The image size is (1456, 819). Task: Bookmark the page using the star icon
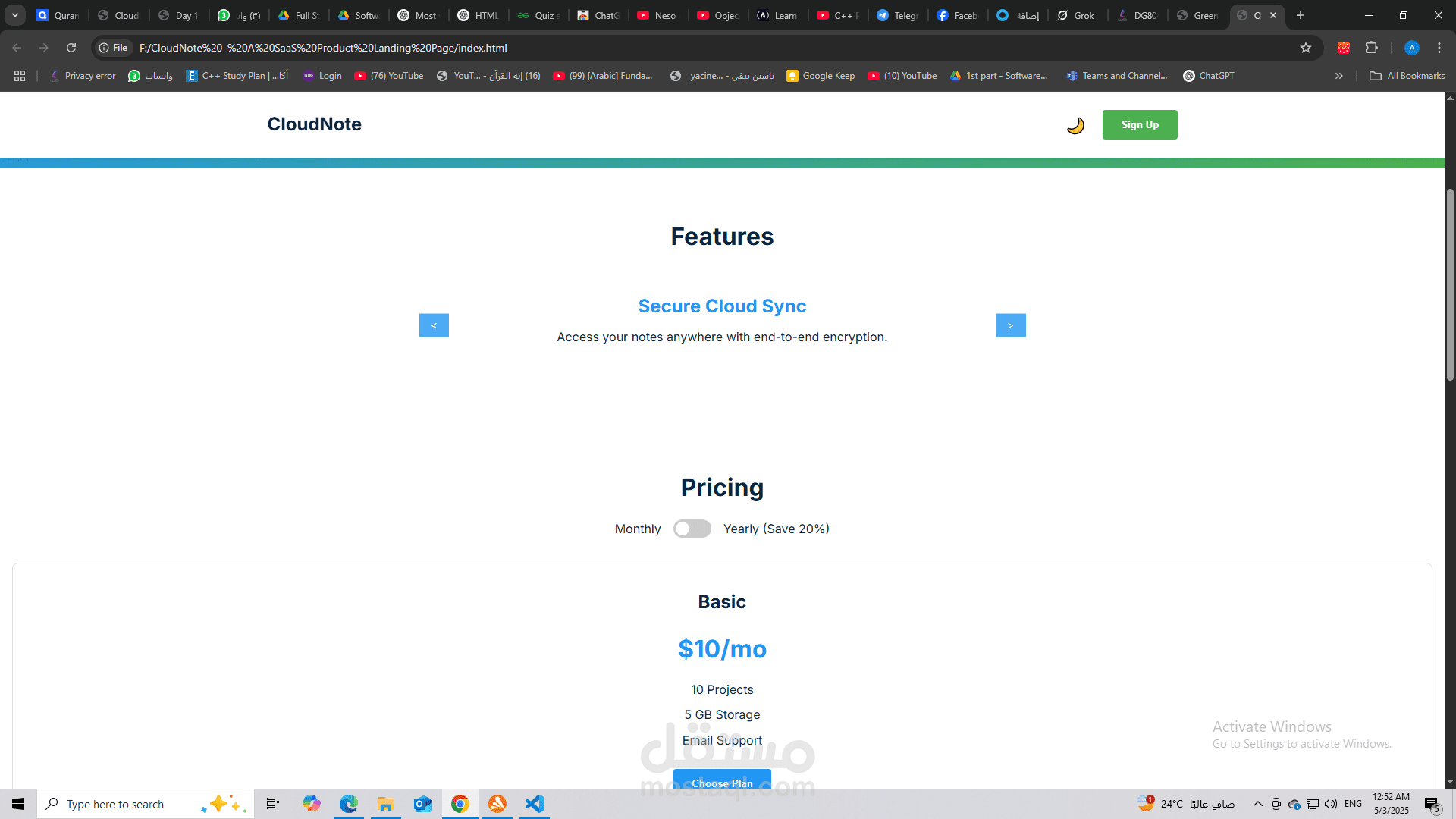pos(1306,47)
